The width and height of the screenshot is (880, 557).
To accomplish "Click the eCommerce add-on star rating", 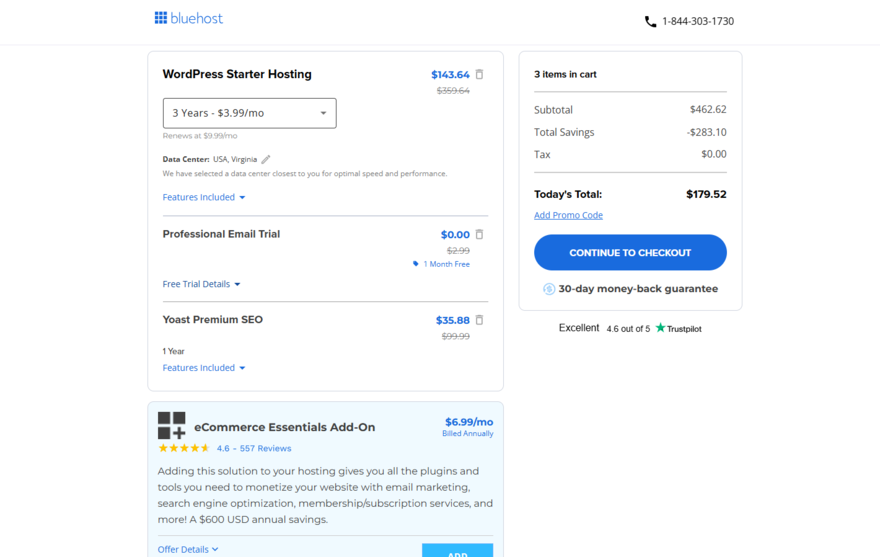I will pyautogui.click(x=184, y=448).
